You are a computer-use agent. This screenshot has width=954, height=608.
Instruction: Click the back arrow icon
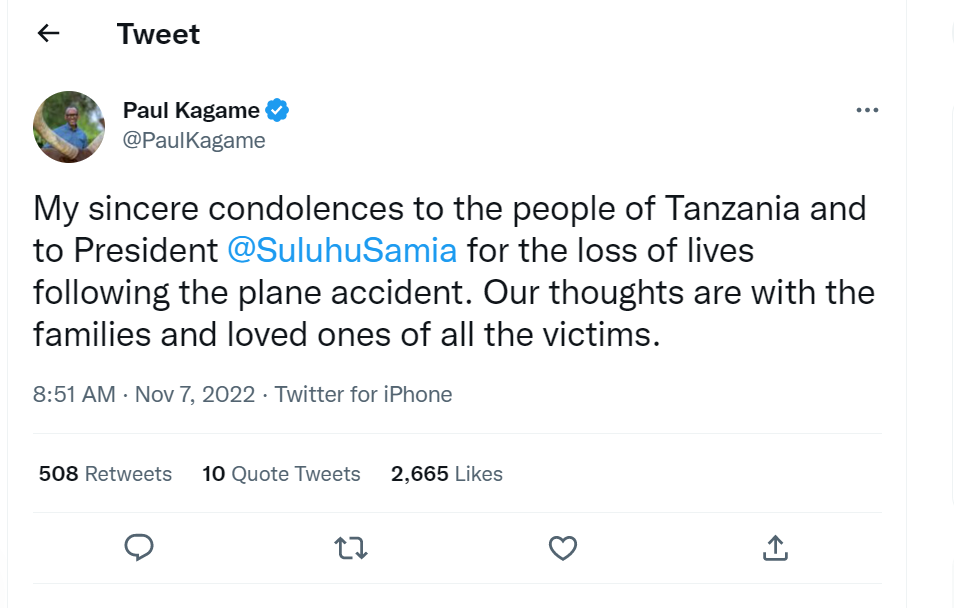tap(48, 33)
